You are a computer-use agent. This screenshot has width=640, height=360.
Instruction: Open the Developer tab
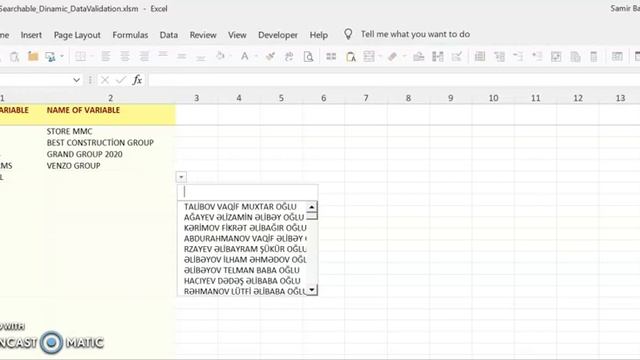278,35
